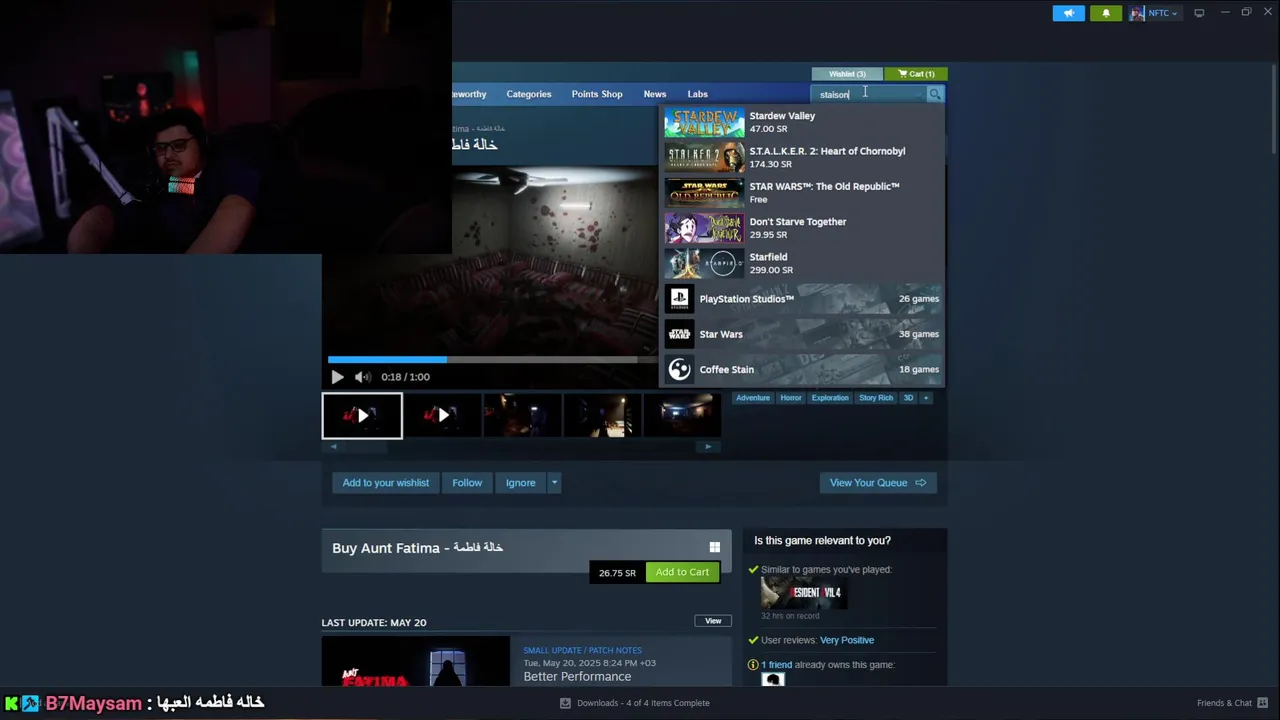Click the Horror tag

tap(791, 398)
